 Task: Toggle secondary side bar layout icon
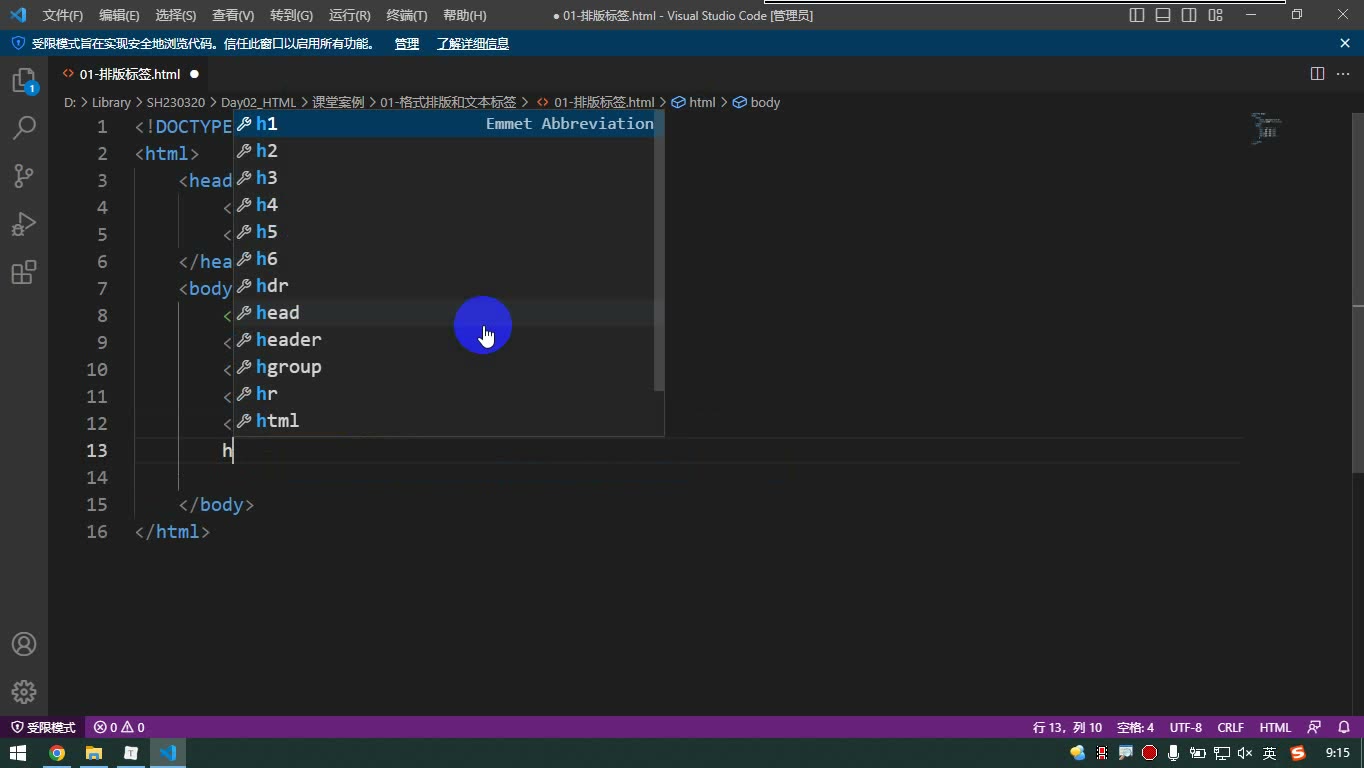click(x=1189, y=15)
